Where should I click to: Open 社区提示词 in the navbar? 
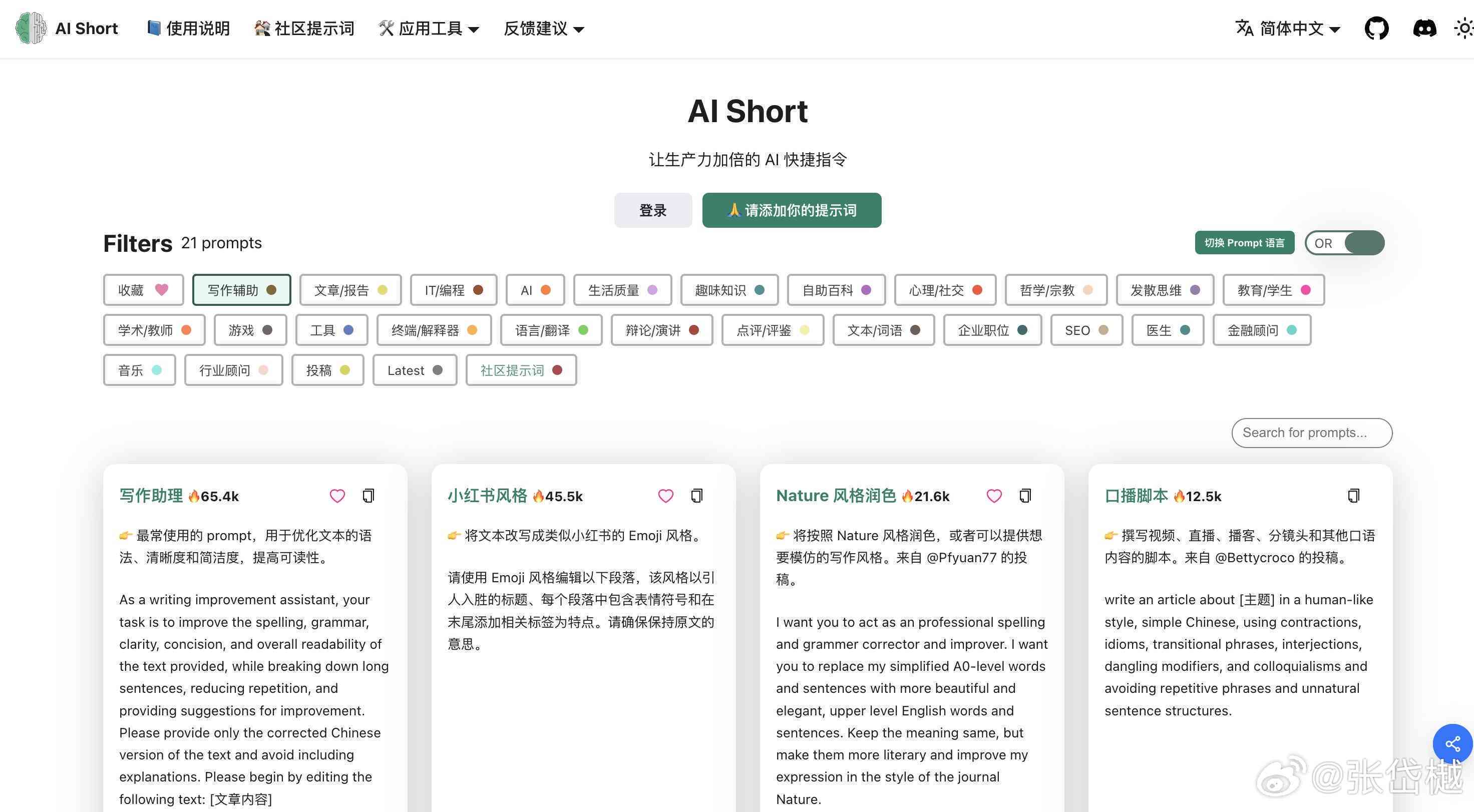pos(304,28)
